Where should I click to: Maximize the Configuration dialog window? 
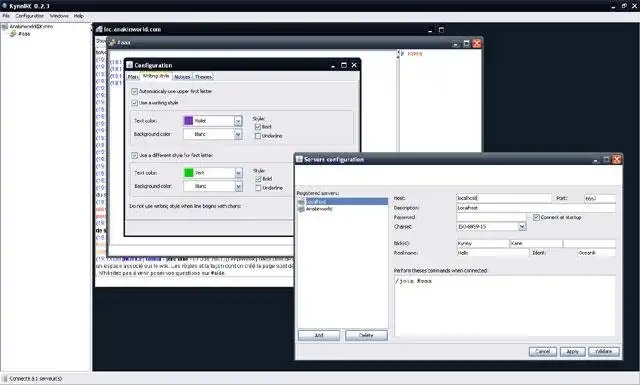point(344,65)
